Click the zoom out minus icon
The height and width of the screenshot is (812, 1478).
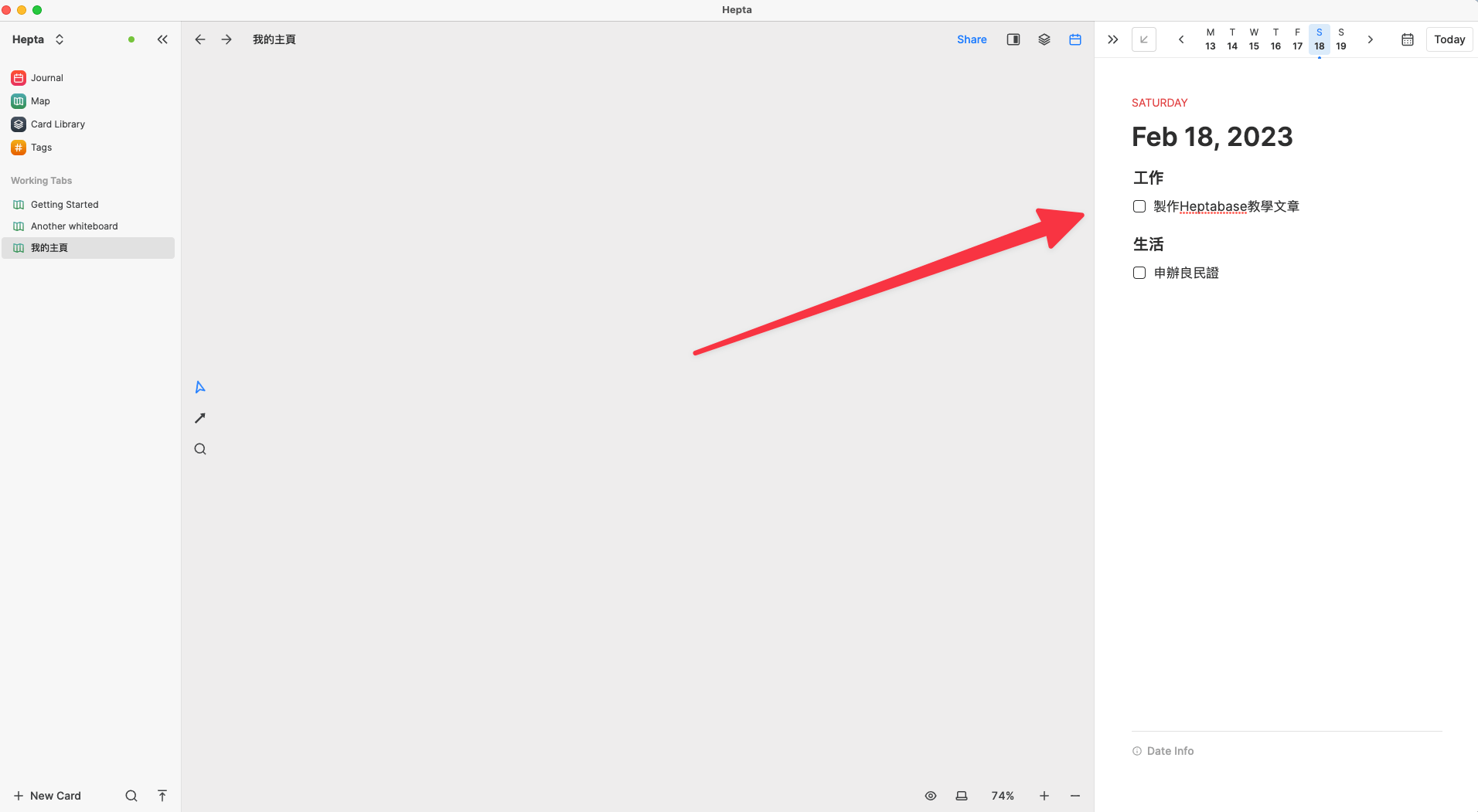[x=1075, y=796]
